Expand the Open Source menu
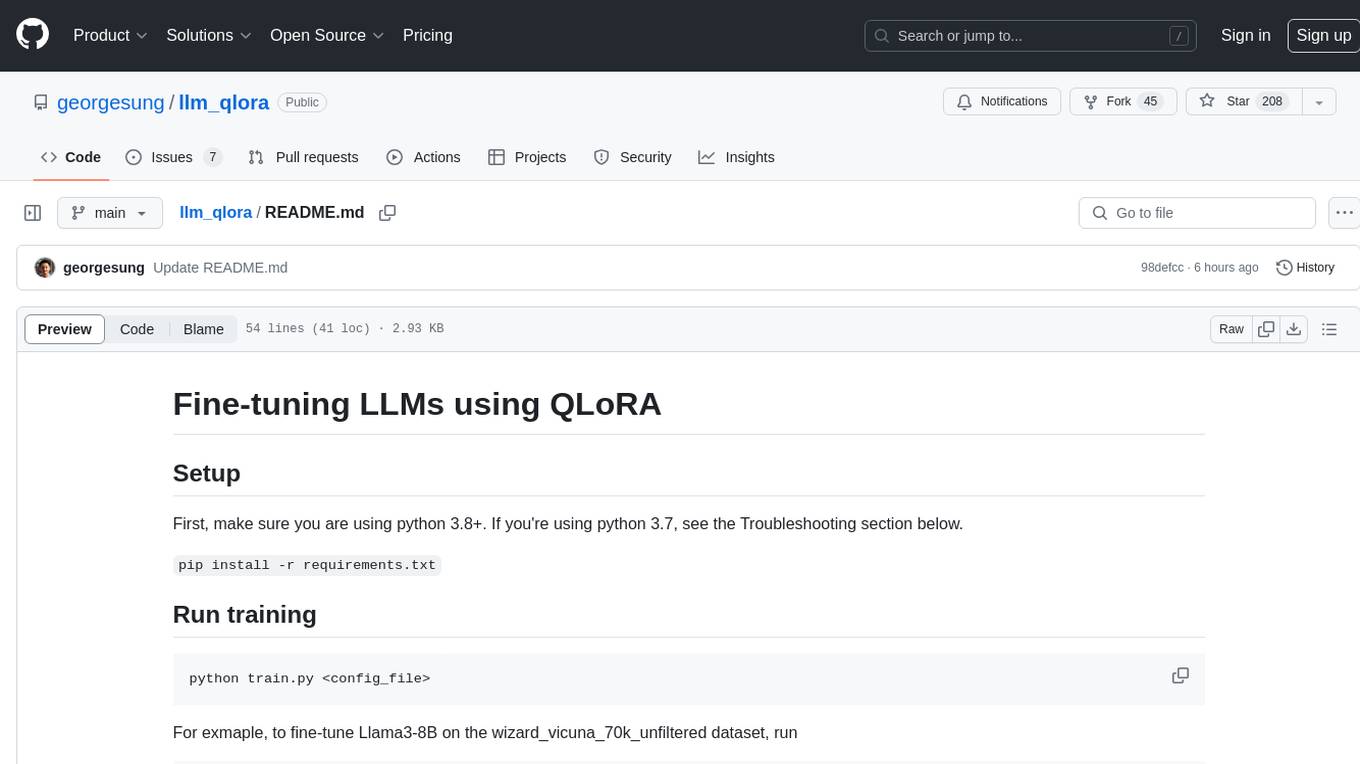 [327, 35]
